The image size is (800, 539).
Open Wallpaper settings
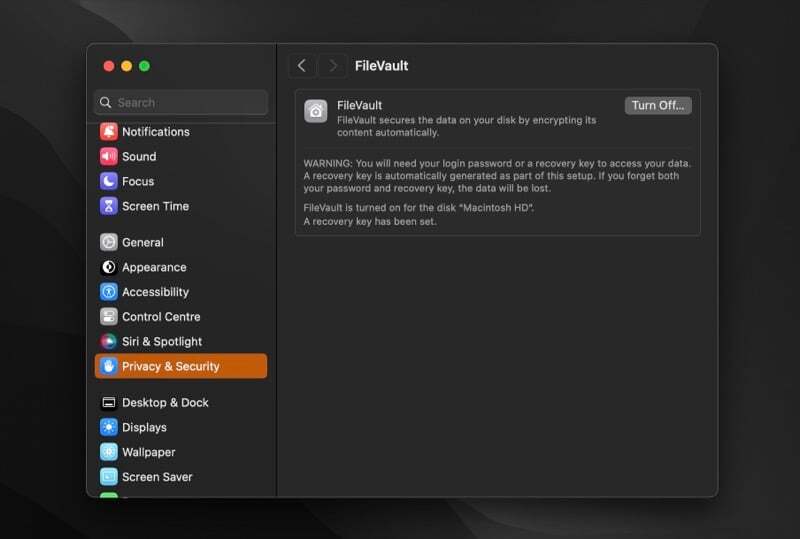tap(181, 452)
